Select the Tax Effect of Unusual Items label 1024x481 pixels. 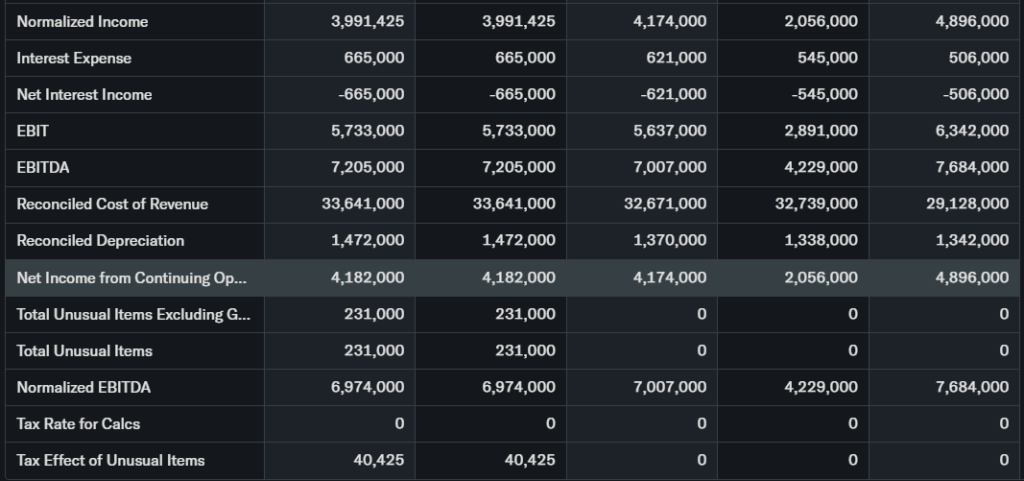(x=110, y=460)
